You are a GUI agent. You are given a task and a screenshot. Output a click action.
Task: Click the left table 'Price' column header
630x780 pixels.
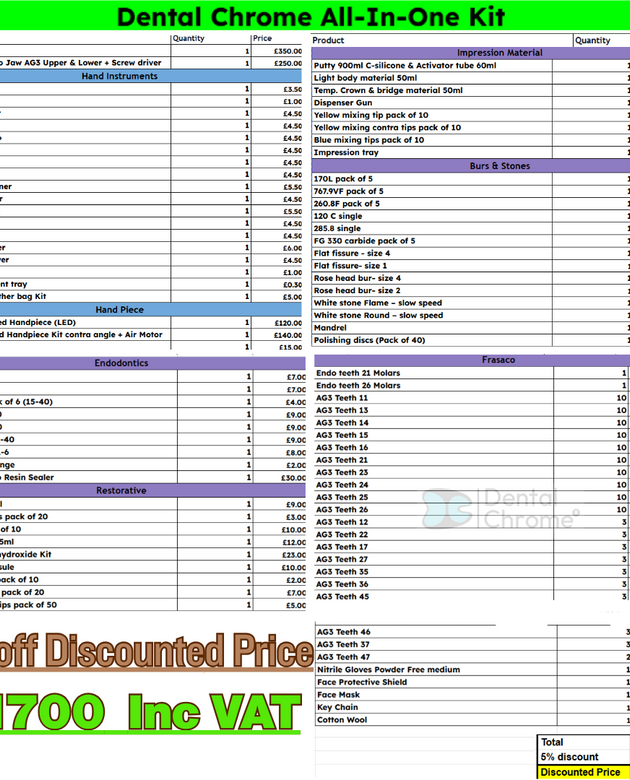262,38
